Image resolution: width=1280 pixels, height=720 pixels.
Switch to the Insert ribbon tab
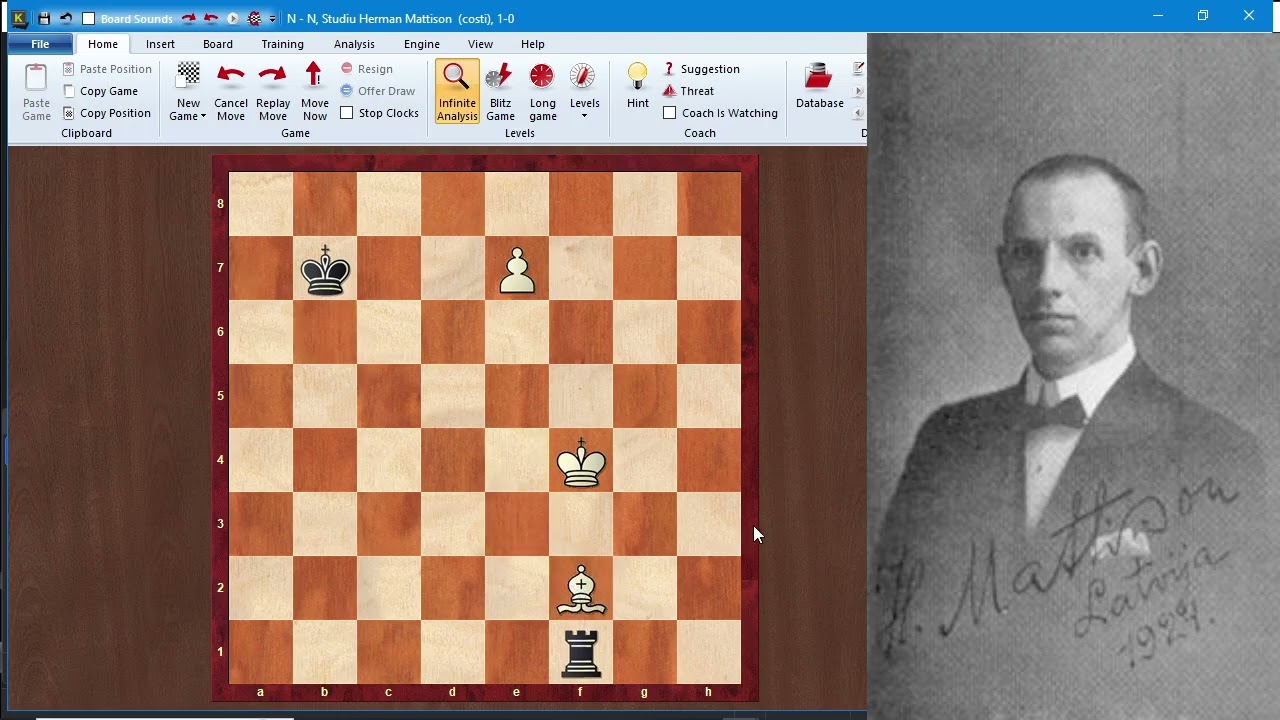[160, 44]
